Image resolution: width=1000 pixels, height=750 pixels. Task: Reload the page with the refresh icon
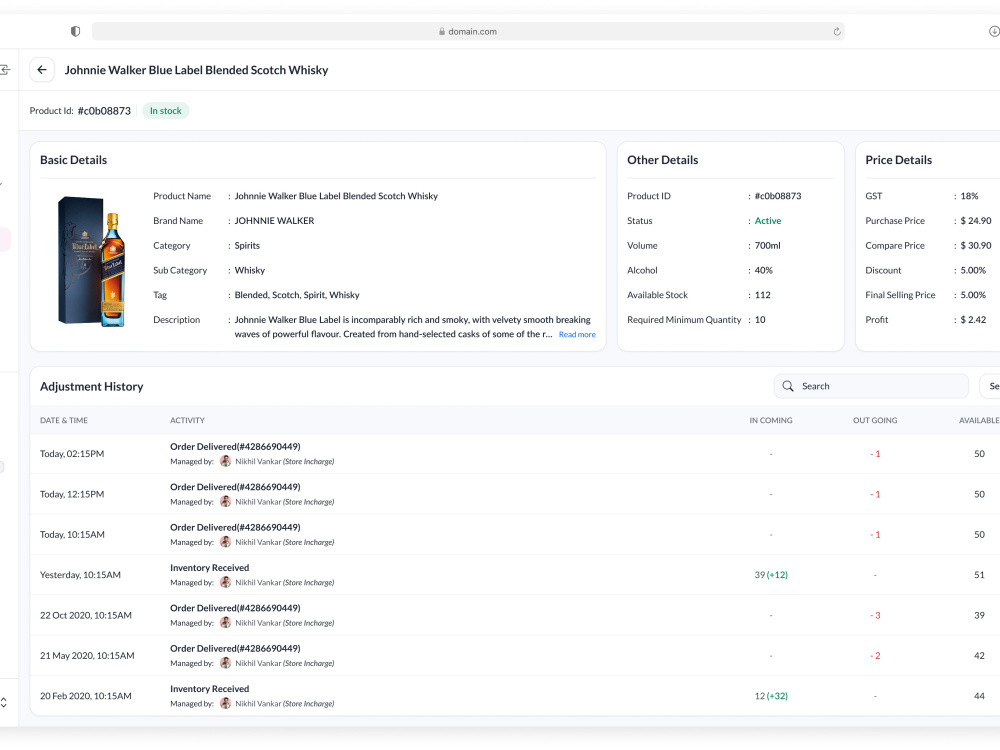[837, 31]
